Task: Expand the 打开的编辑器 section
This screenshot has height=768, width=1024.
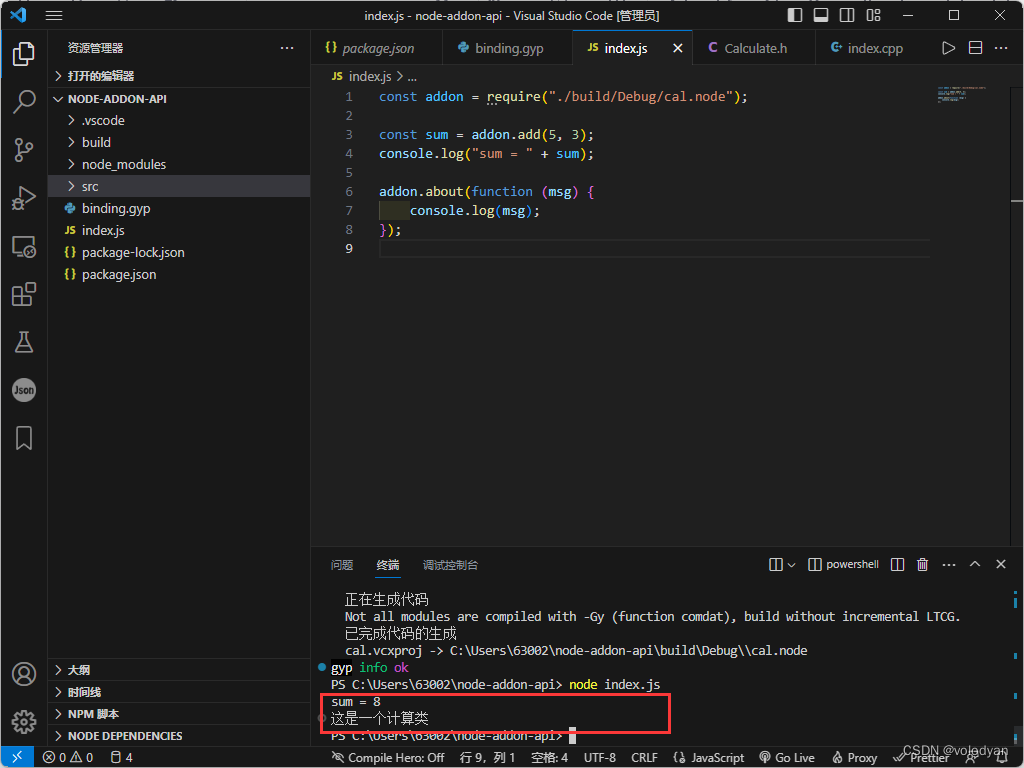Action: coord(179,76)
